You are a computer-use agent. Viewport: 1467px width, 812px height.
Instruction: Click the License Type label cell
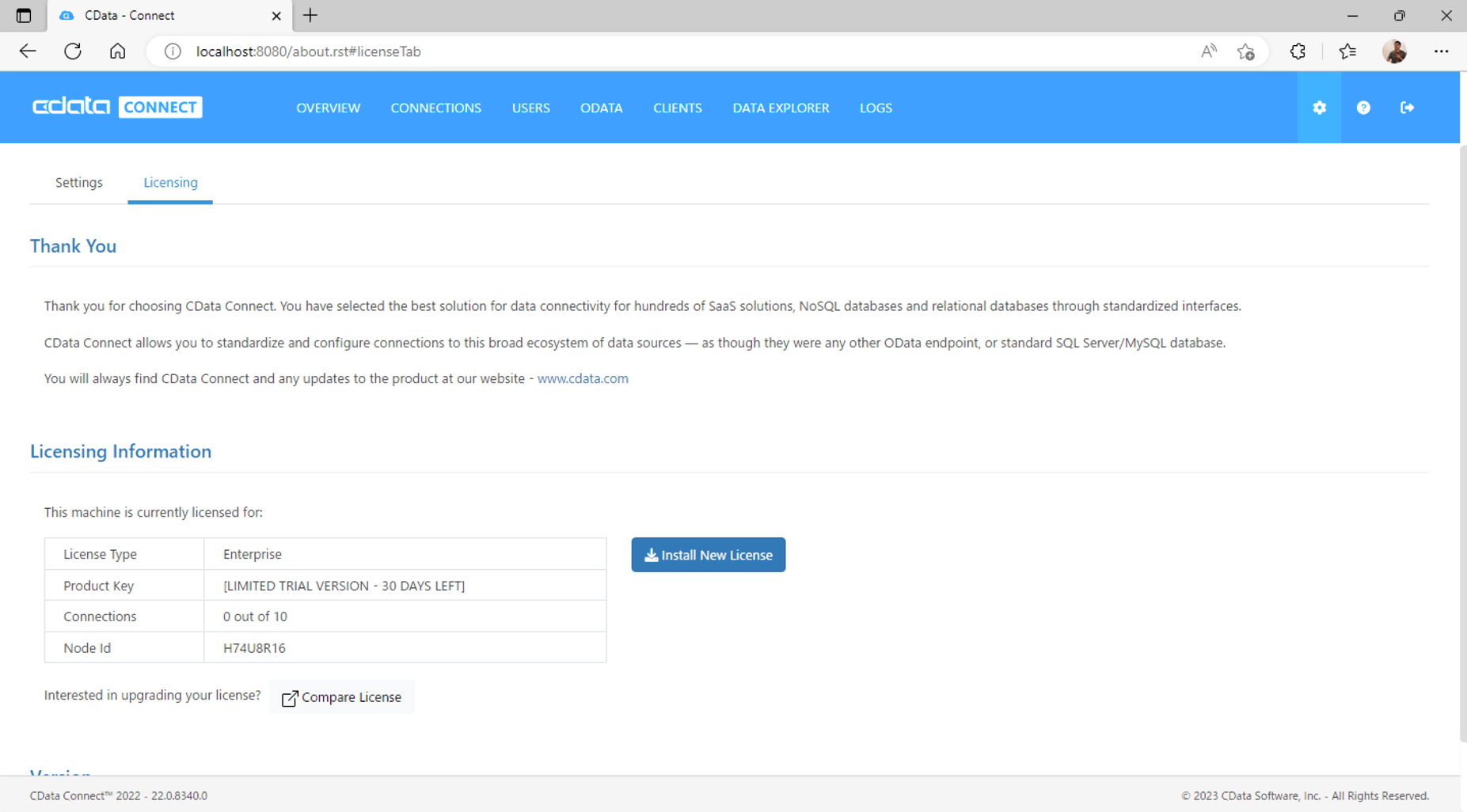click(124, 554)
